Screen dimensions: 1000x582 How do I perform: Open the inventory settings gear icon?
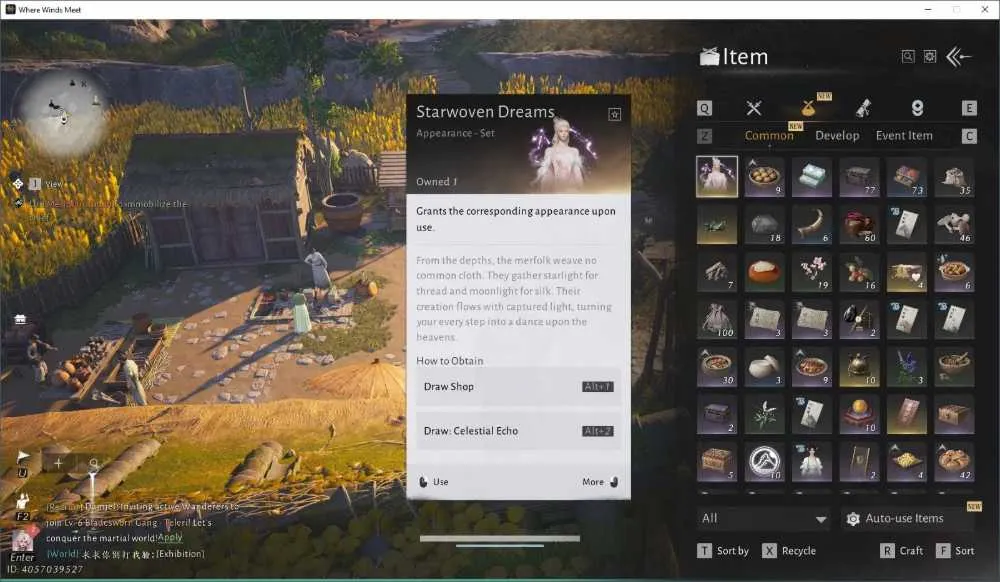930,57
